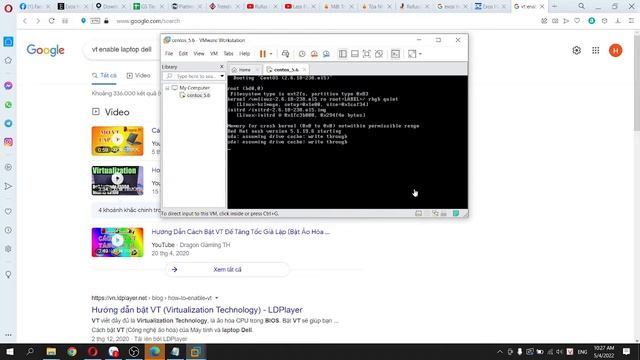Play the Virtualization video thumbnail
640x360 pixels.
(118, 180)
